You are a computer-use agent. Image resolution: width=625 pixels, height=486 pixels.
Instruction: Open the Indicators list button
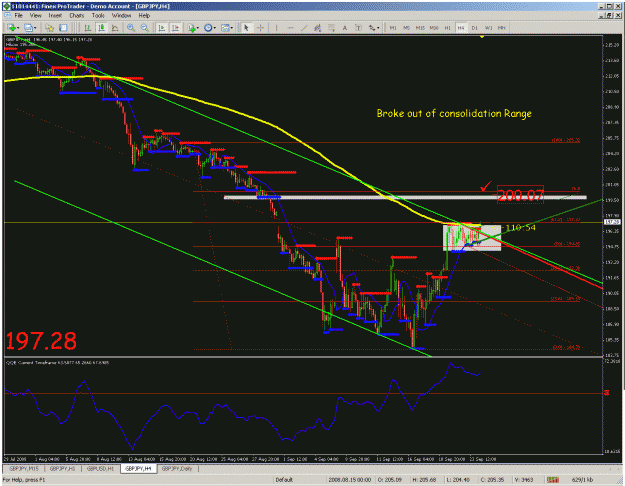coord(192,28)
